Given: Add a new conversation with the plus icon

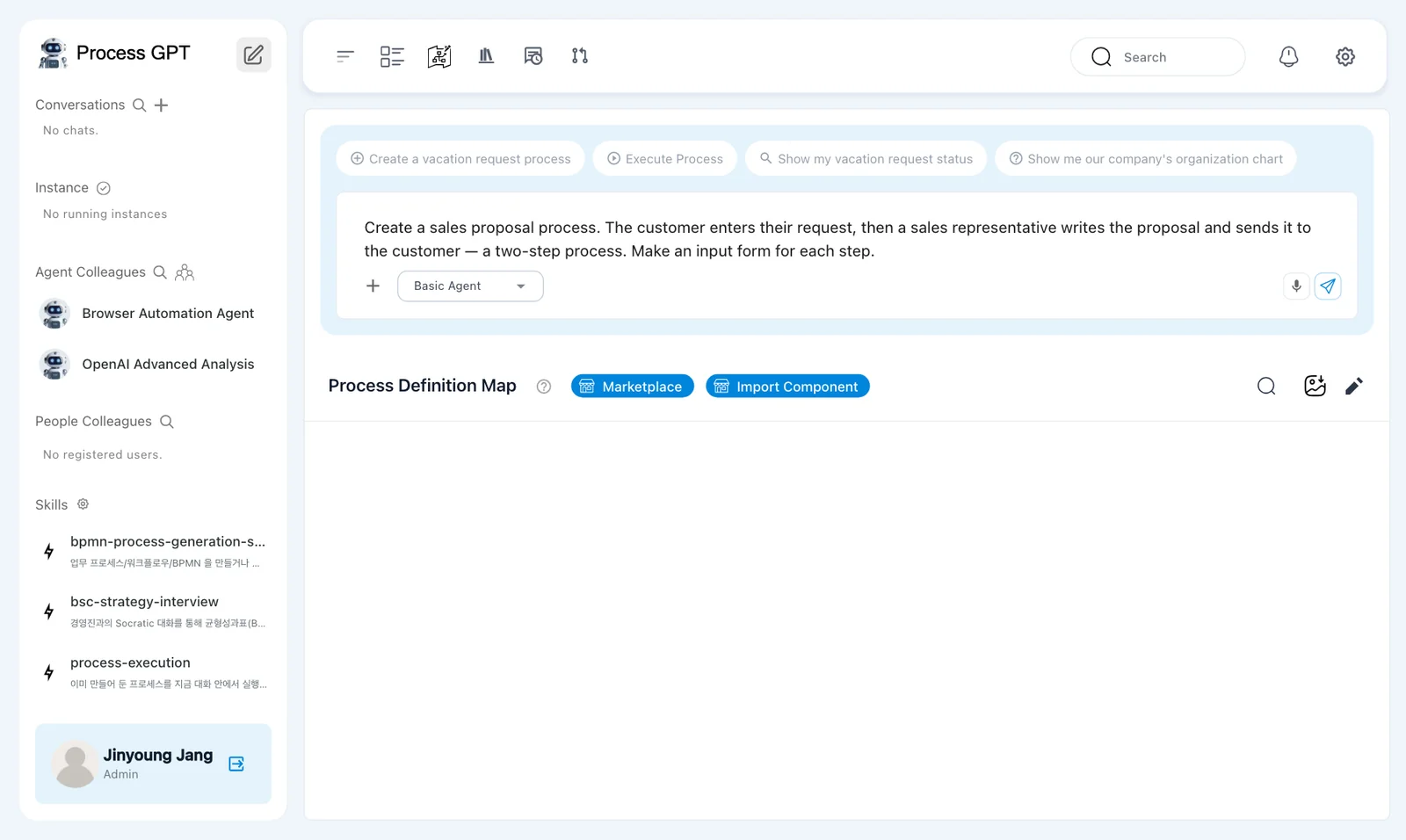Looking at the screenshot, I should pyautogui.click(x=161, y=105).
